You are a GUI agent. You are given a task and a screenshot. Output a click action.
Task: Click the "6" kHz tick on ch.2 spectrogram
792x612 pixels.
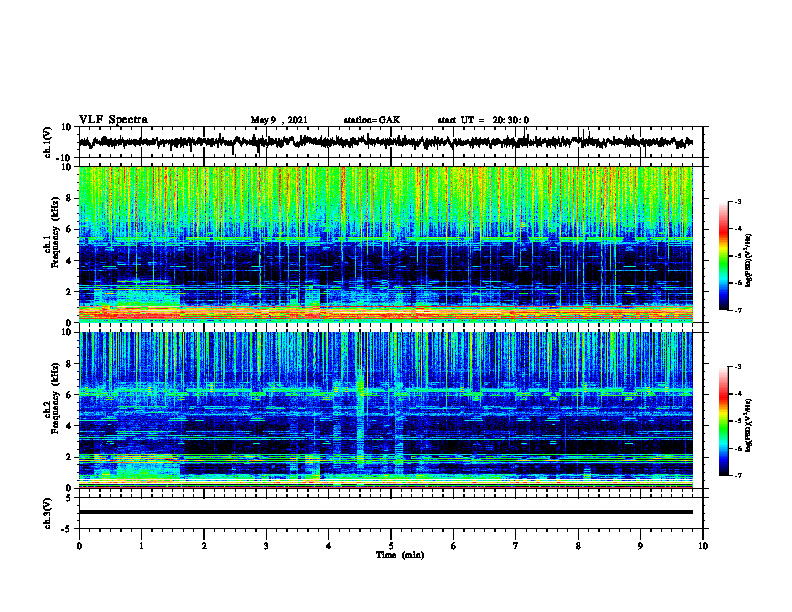click(x=69, y=394)
